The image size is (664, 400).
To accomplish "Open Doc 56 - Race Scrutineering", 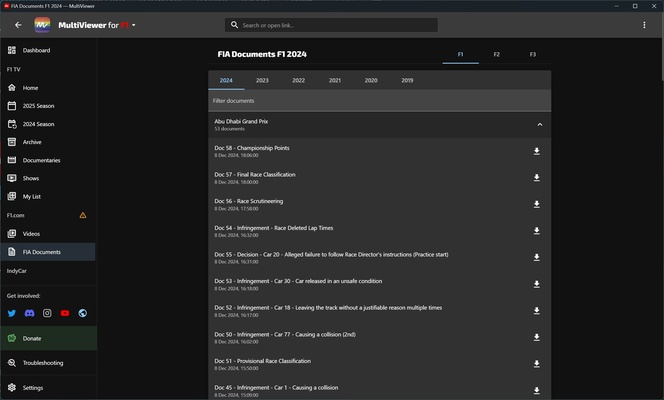I will (379, 204).
